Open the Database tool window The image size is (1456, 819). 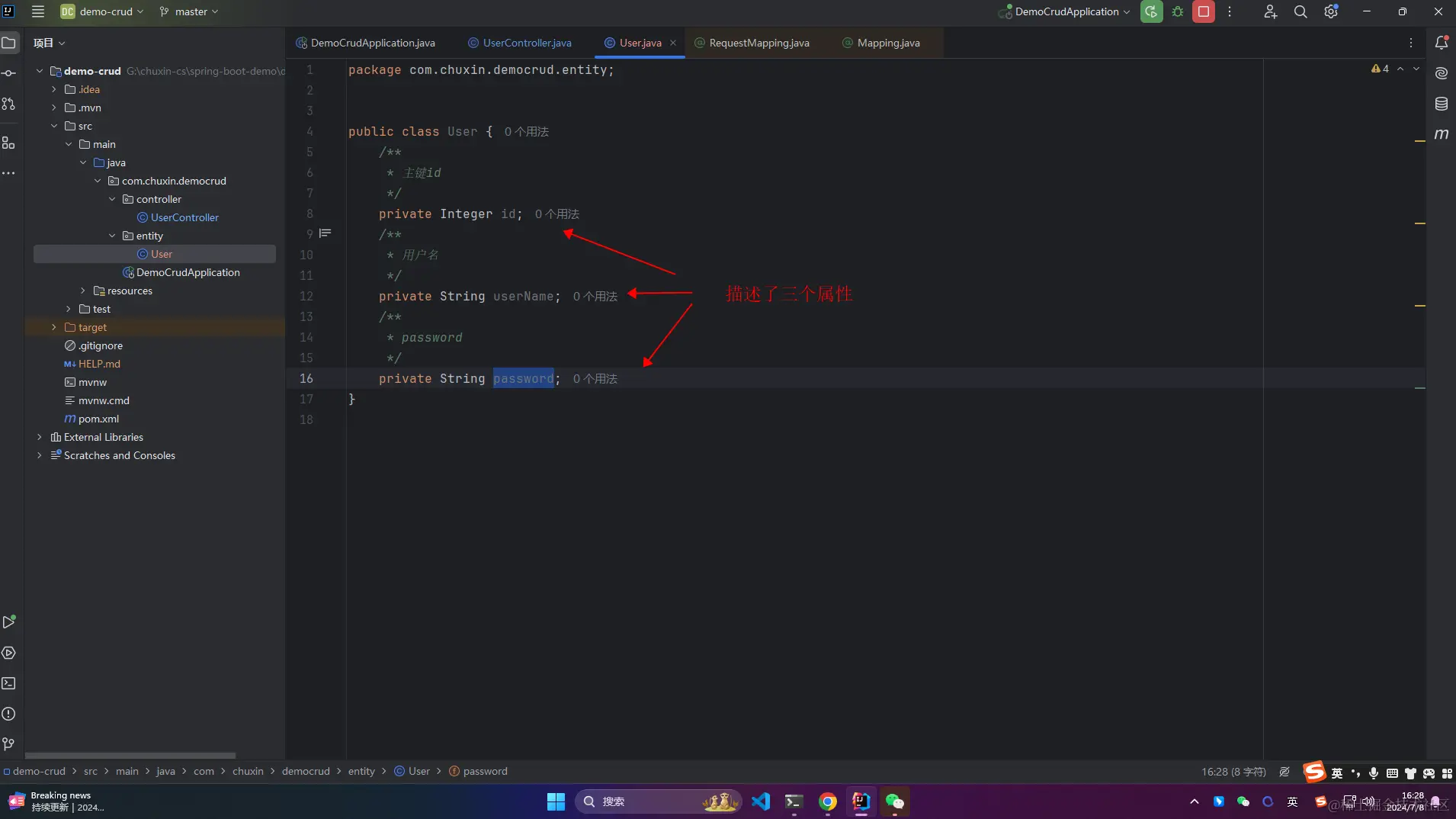[x=1442, y=104]
